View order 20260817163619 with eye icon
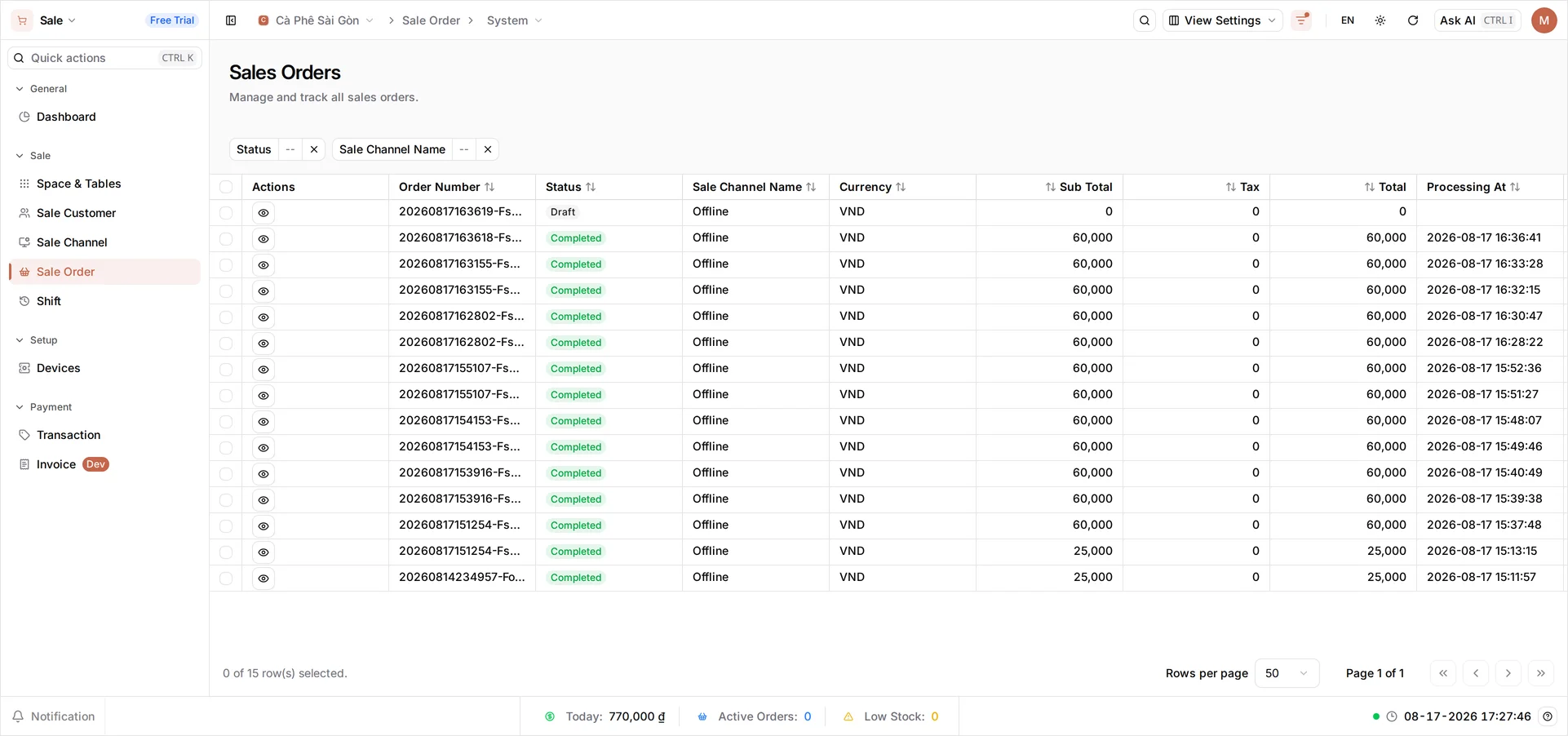Image resolution: width=1568 pixels, height=736 pixels. pos(264,213)
